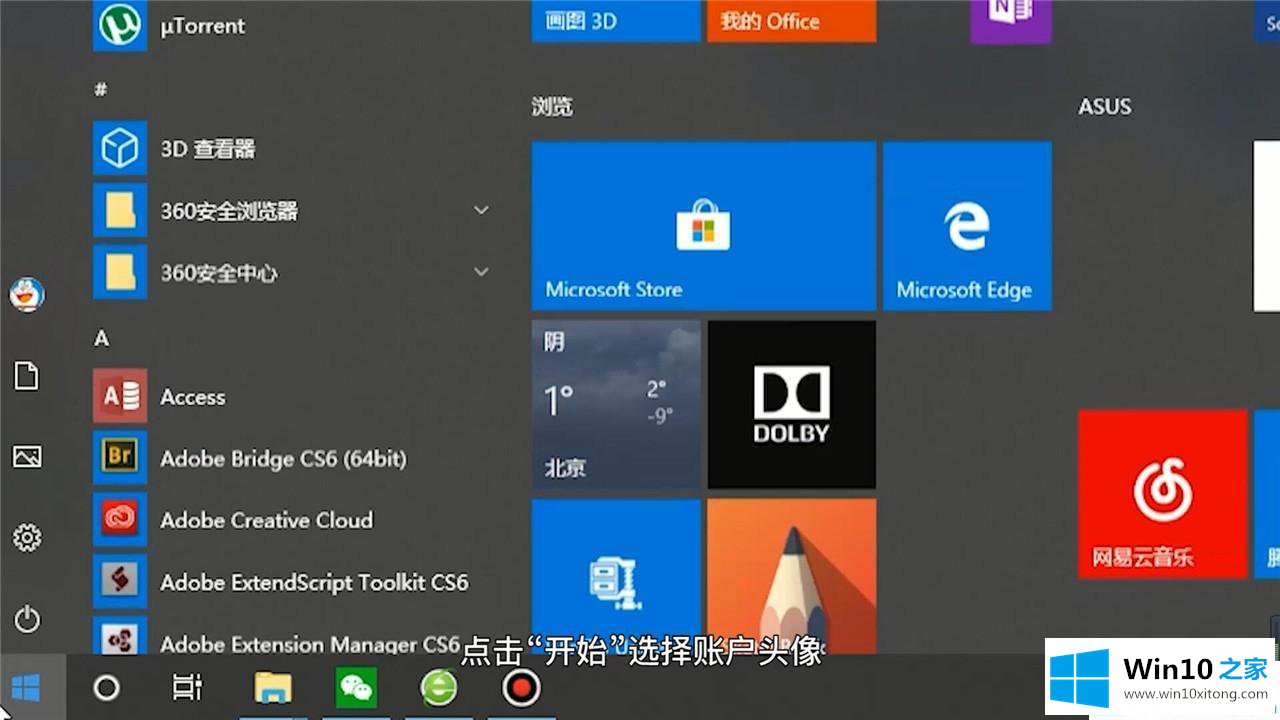The width and height of the screenshot is (1280, 720).
Task: Expand the 360安全中心 folder chevron
Action: pos(481,272)
